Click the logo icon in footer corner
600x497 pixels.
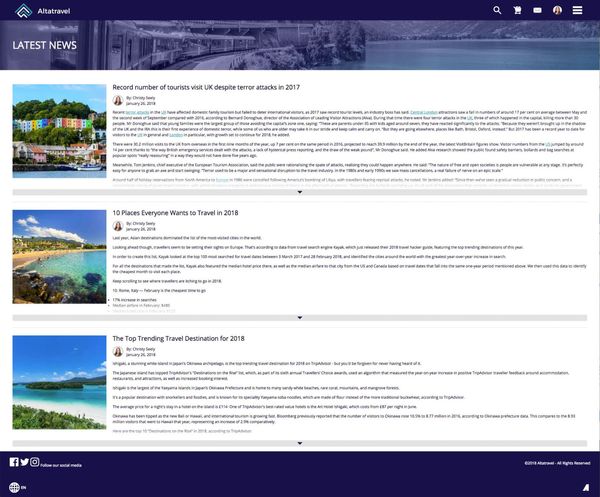(x=586, y=487)
